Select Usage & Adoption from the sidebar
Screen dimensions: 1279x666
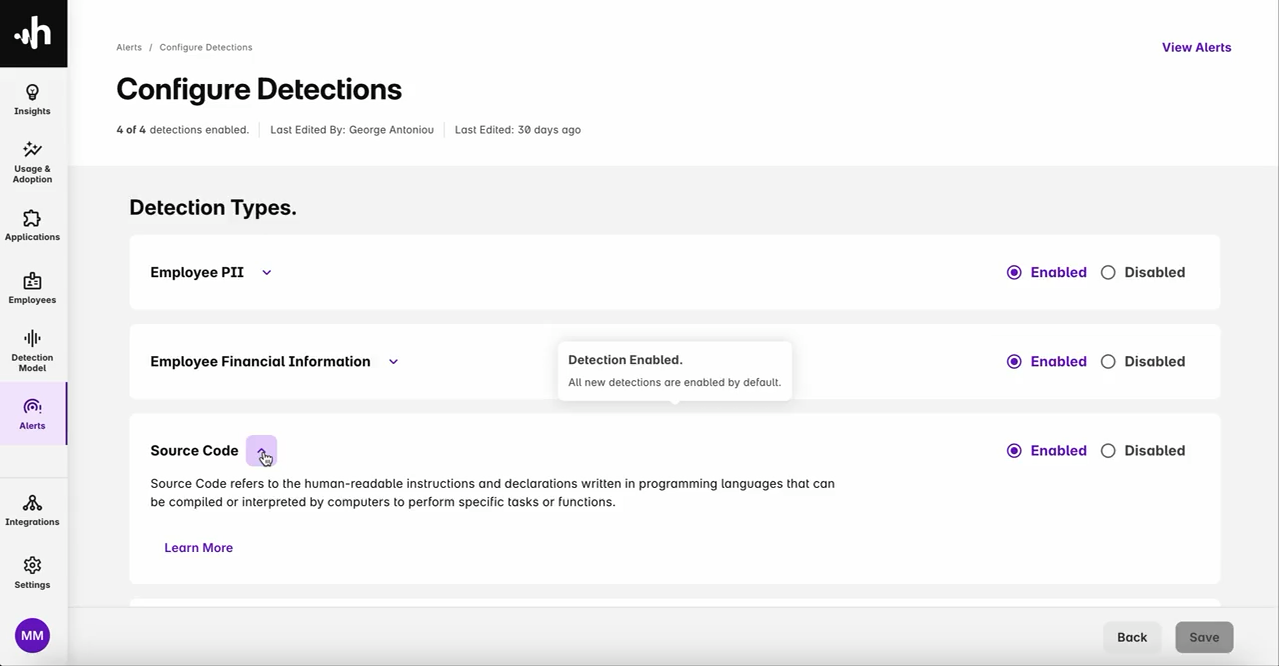click(x=32, y=160)
